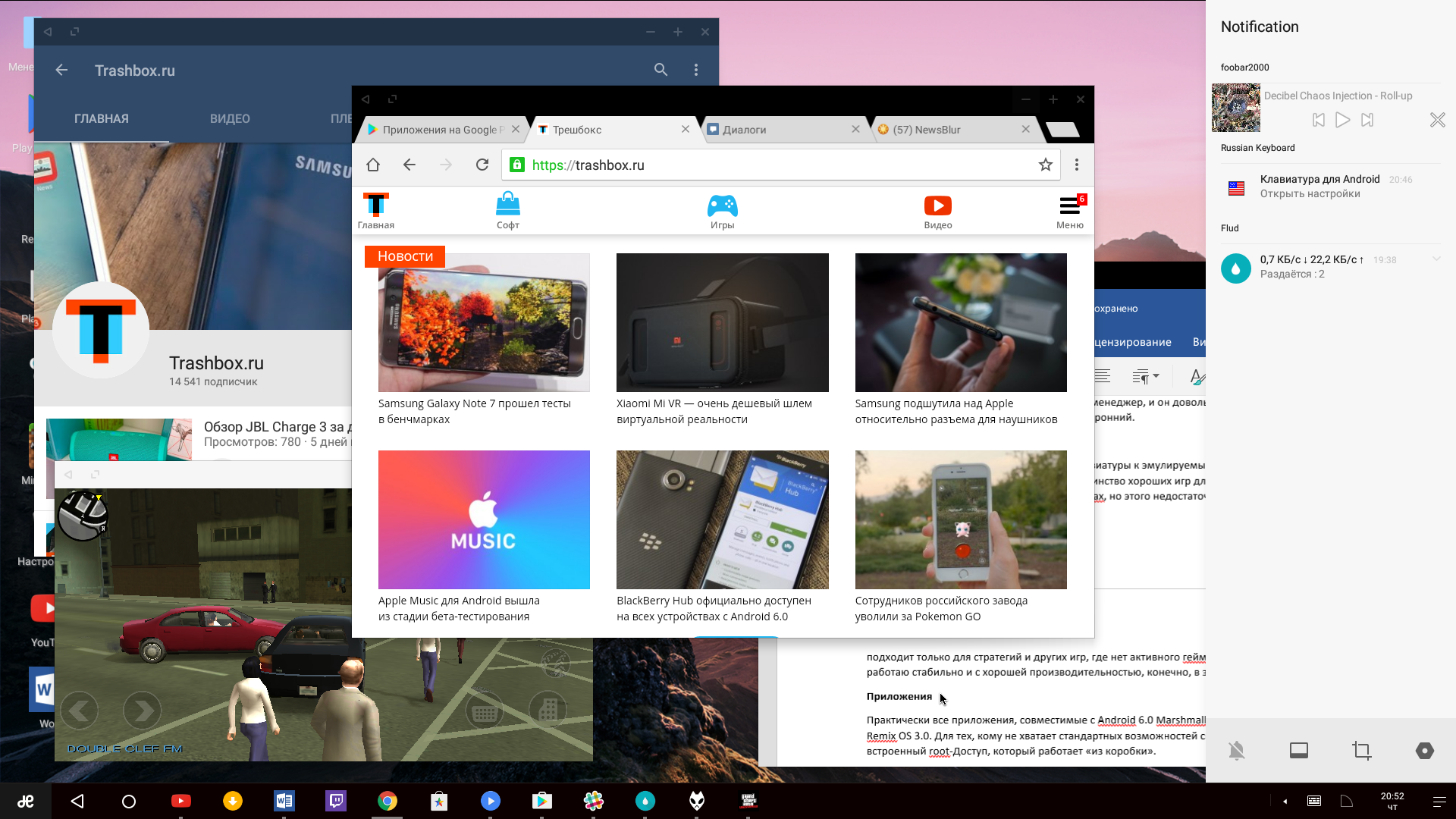Screen dimensions: 1456x819
Task: Open Pokemon GO factory workers article
Action: click(941, 608)
